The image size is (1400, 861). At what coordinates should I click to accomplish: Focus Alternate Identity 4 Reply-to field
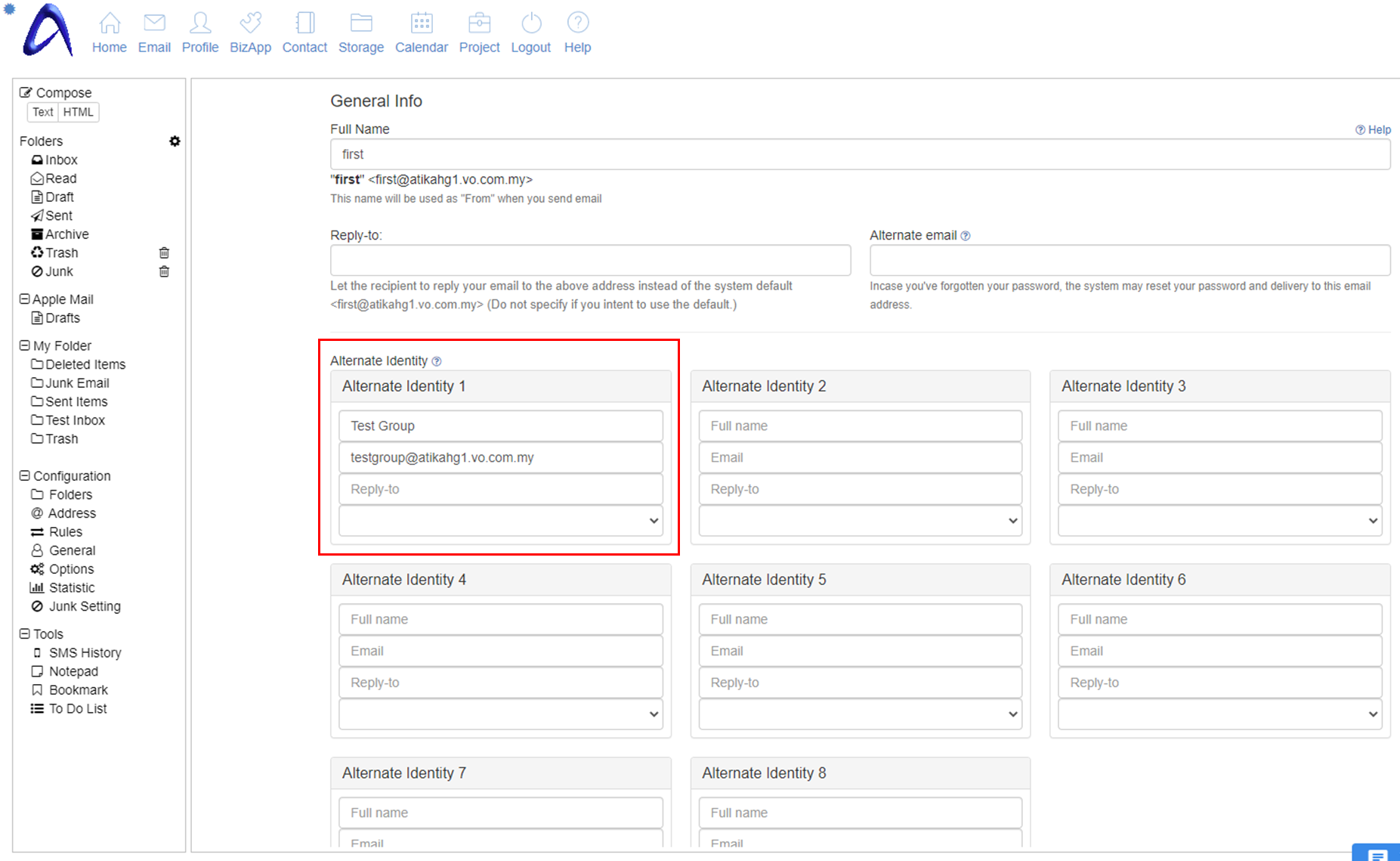pos(501,683)
